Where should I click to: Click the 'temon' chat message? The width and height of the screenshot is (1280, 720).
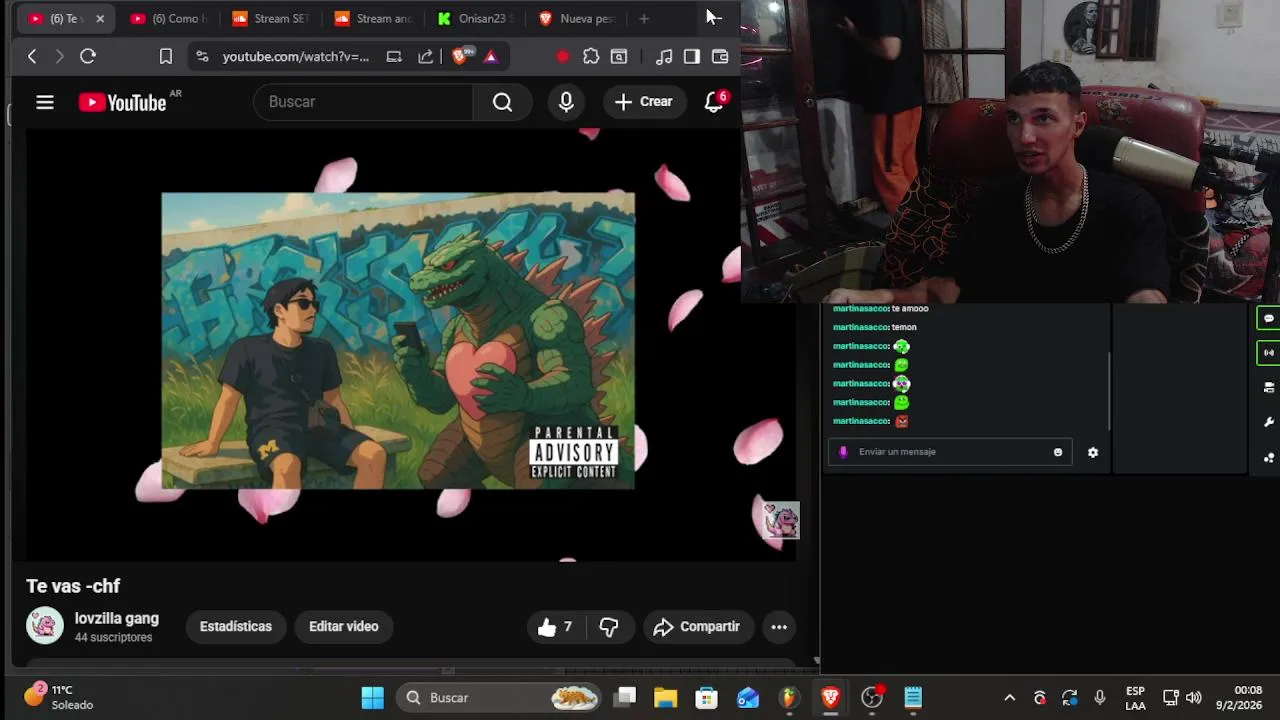(904, 327)
